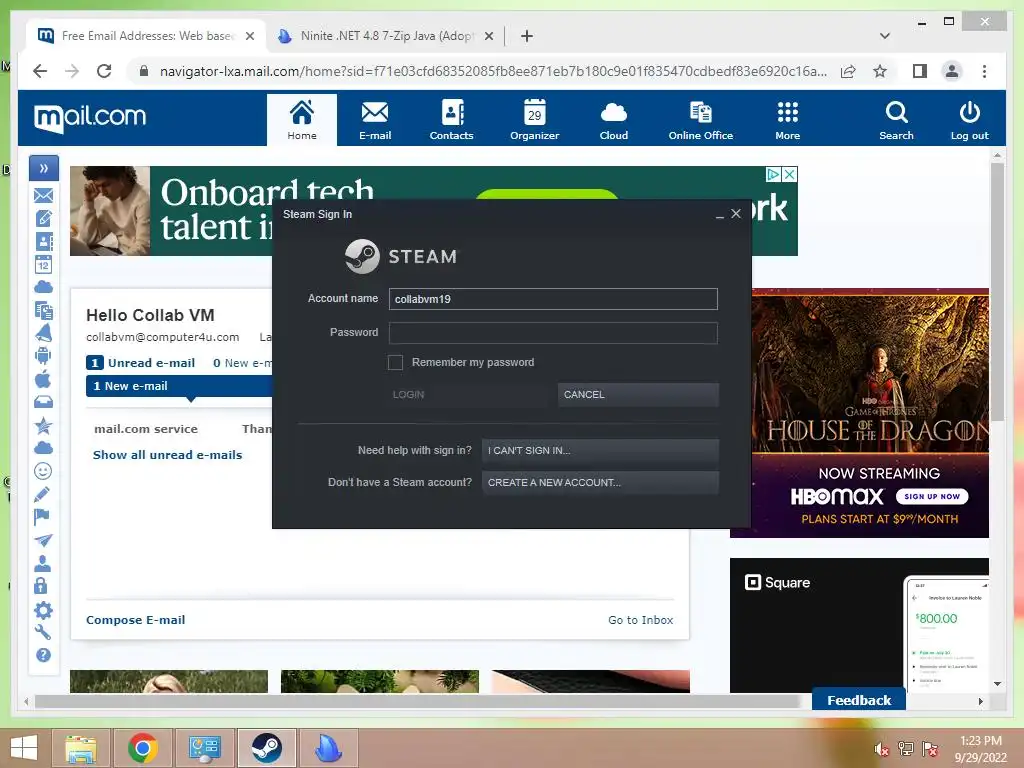Click the wrench icon in left sidebar

coord(43,632)
